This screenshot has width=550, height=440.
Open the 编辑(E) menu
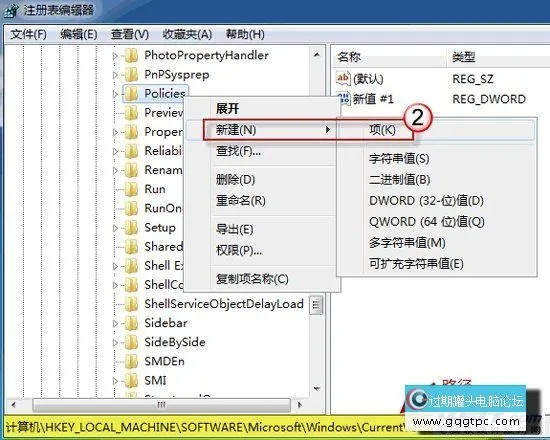(x=79, y=34)
